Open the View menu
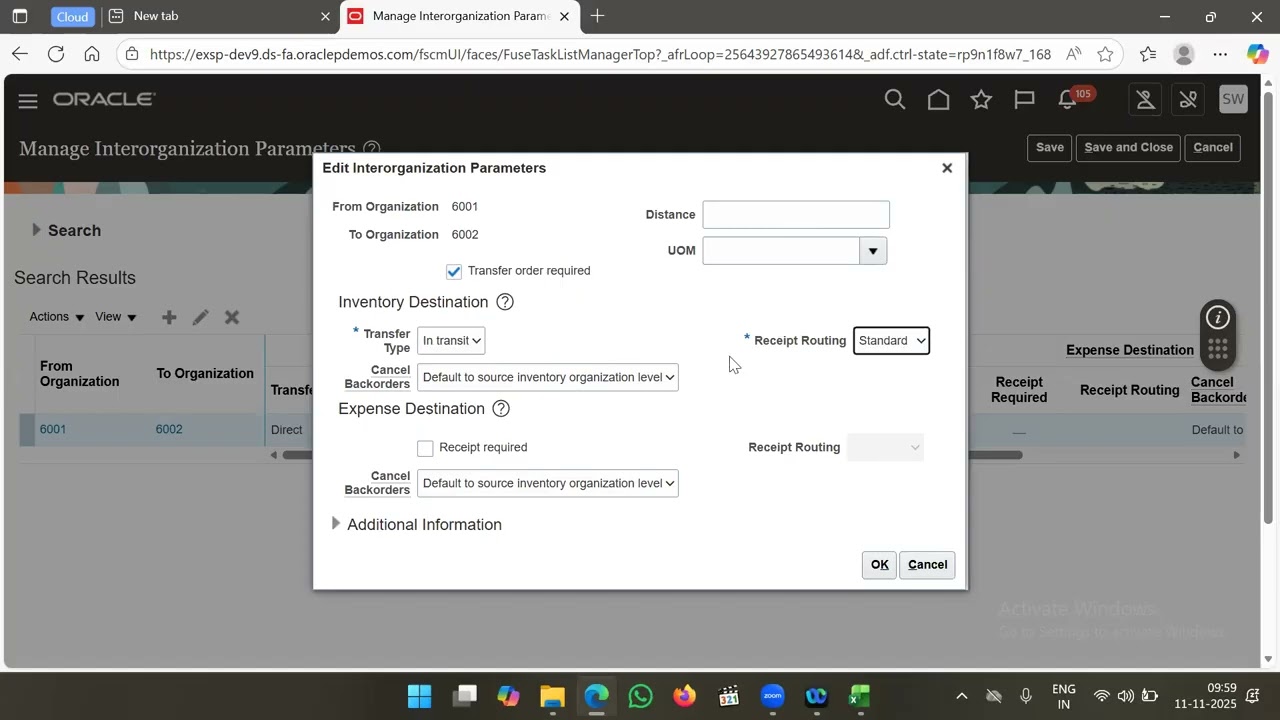 tap(115, 317)
